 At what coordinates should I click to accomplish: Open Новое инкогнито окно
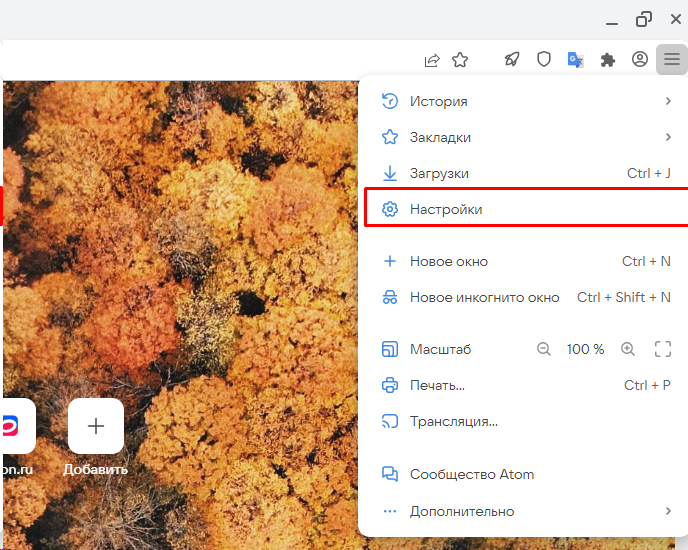tap(526, 298)
